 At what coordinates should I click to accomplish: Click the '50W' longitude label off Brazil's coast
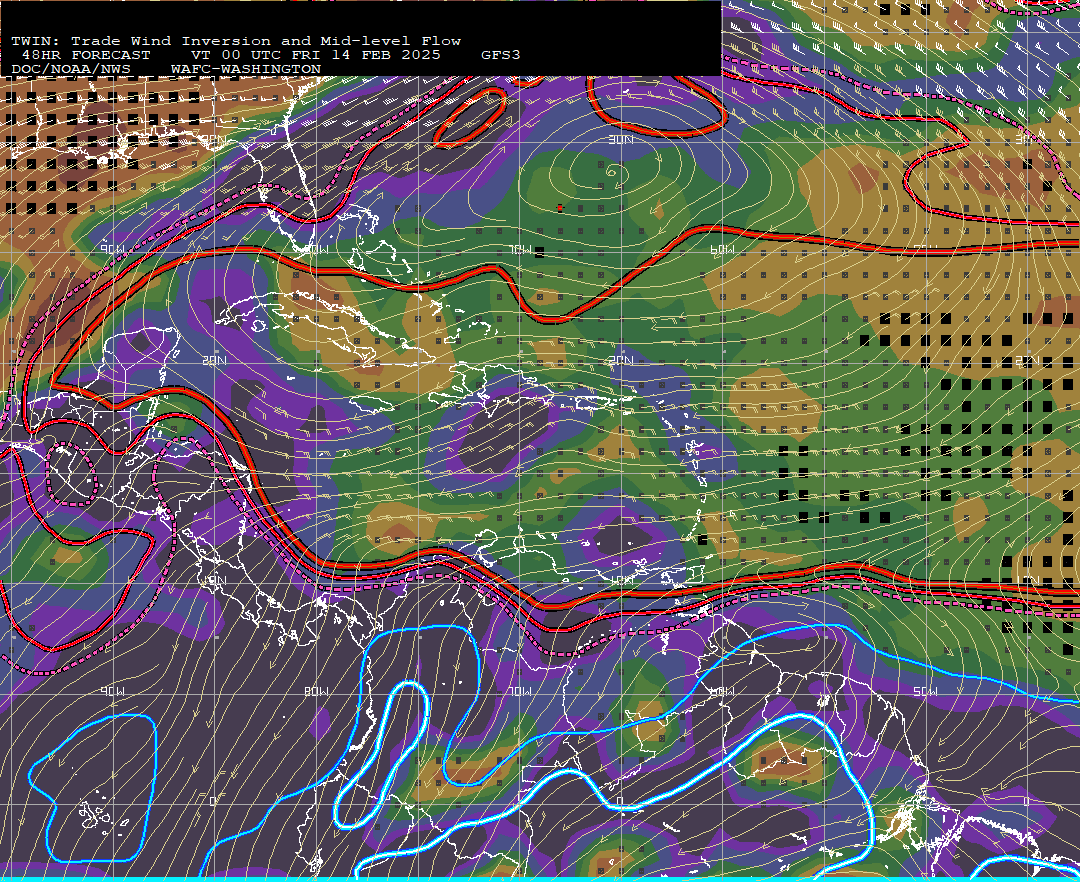coord(925,691)
